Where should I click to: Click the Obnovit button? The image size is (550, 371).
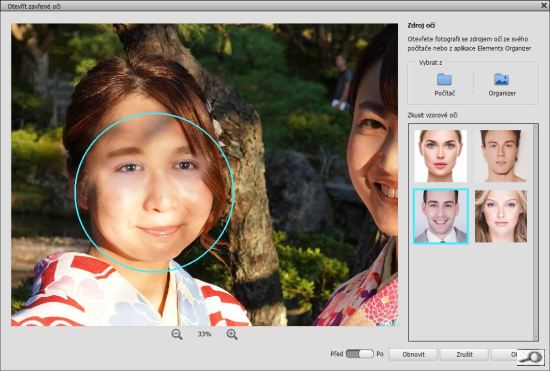413,355
